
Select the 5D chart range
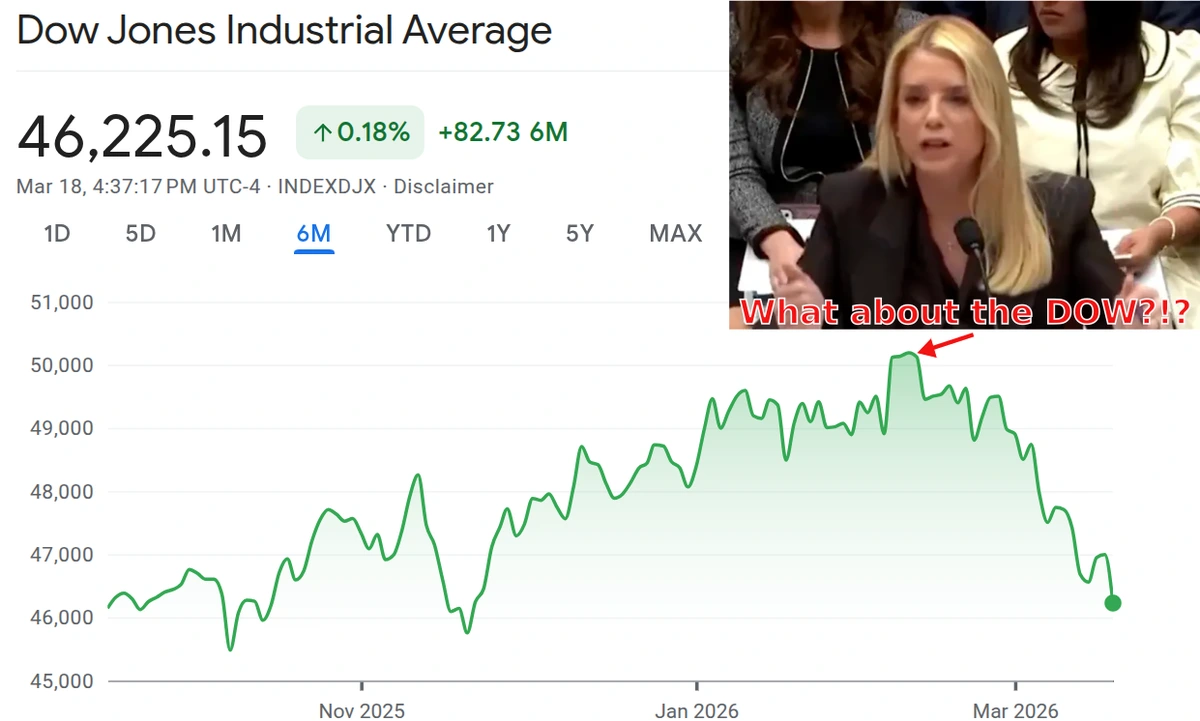[141, 234]
